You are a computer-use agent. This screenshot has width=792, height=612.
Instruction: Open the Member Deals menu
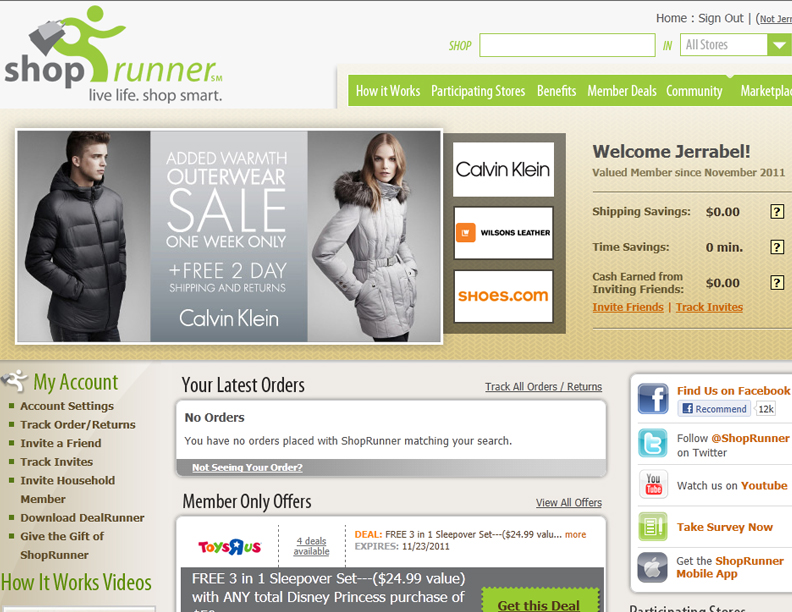[x=622, y=91]
